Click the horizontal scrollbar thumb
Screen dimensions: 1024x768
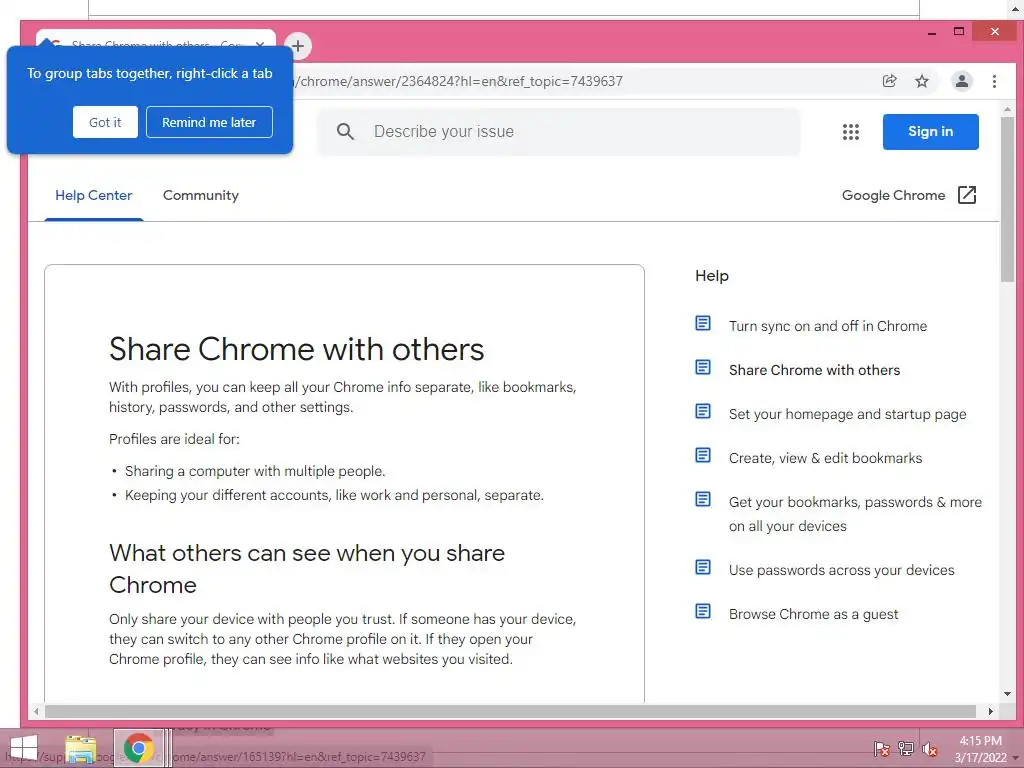click(x=510, y=711)
